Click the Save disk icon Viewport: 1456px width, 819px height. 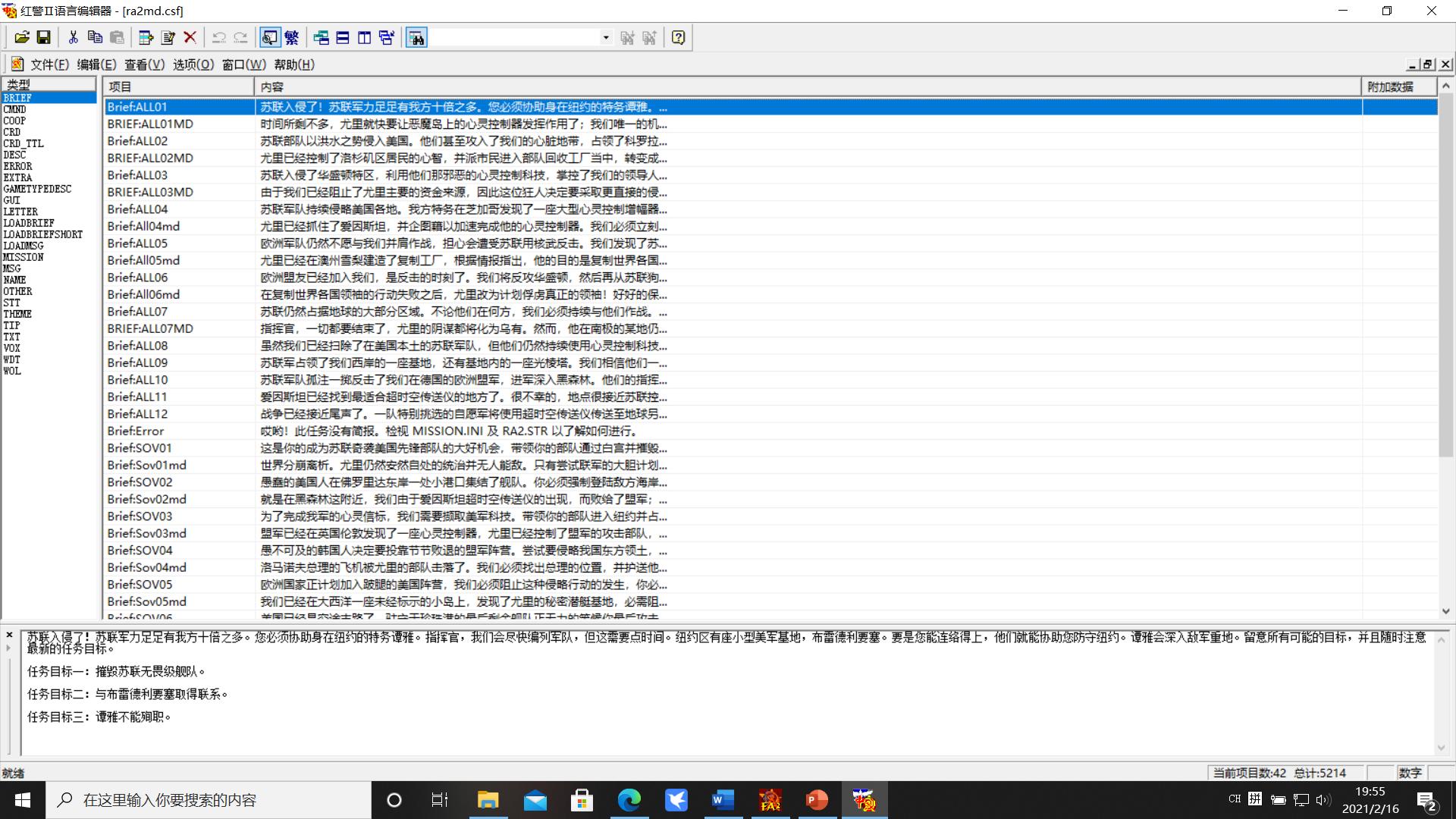(44, 37)
